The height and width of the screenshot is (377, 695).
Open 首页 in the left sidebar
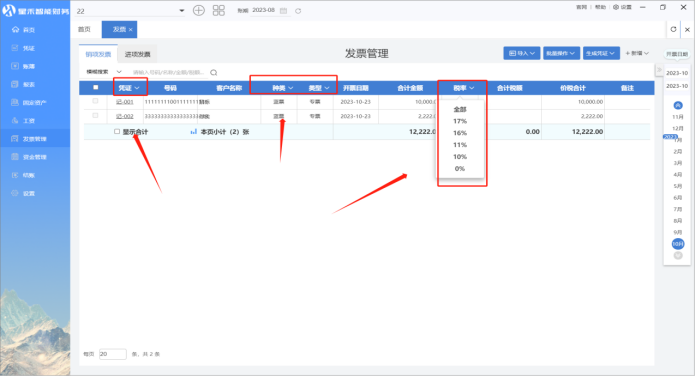pos(29,30)
